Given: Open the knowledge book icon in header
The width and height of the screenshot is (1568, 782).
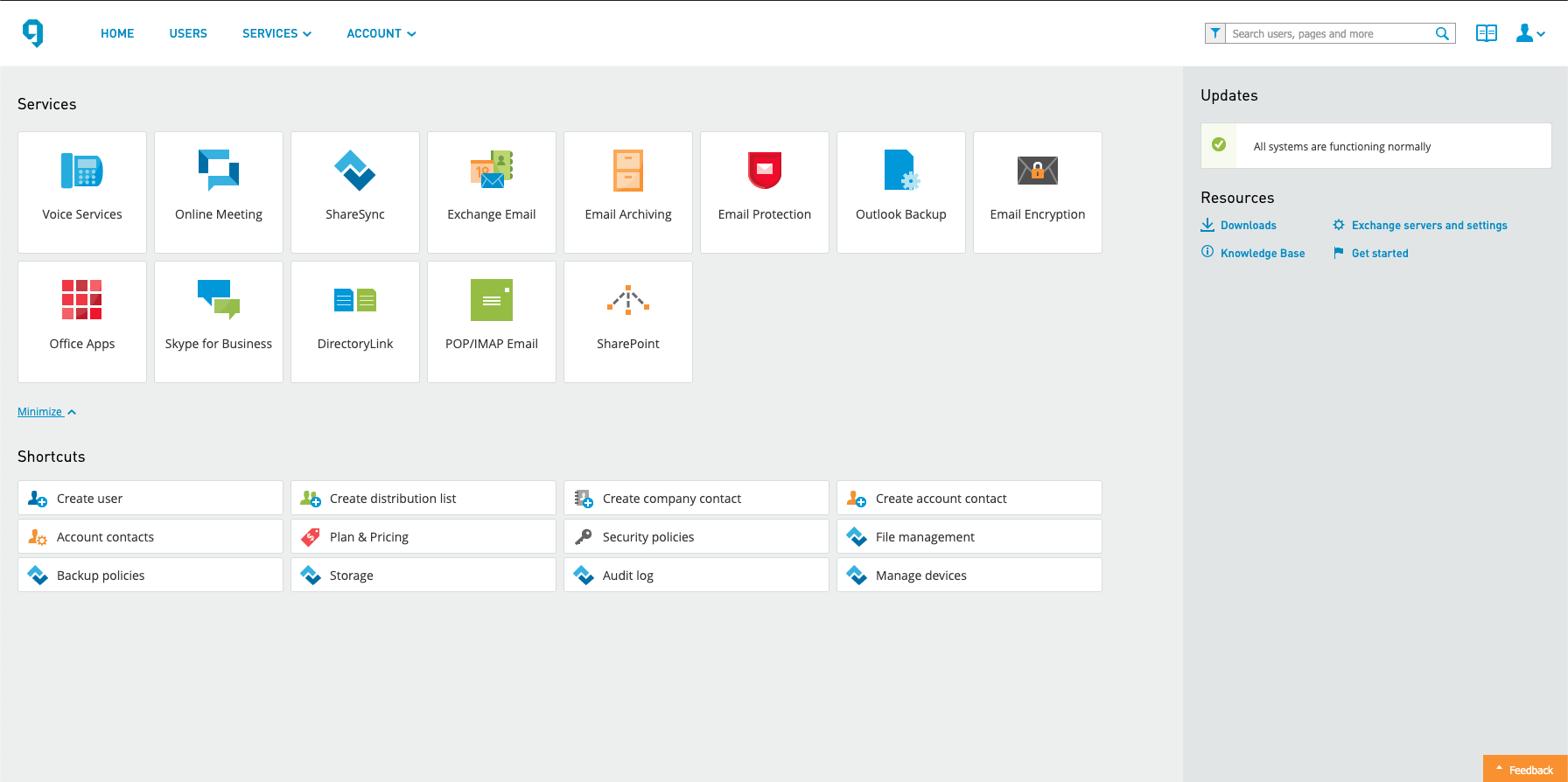Looking at the screenshot, I should (1487, 33).
